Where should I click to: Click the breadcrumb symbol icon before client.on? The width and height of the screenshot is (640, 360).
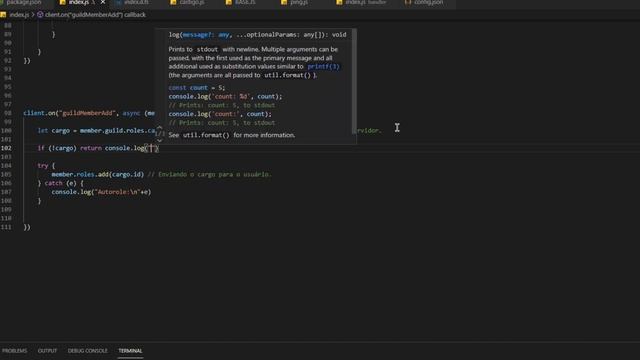(x=40, y=15)
